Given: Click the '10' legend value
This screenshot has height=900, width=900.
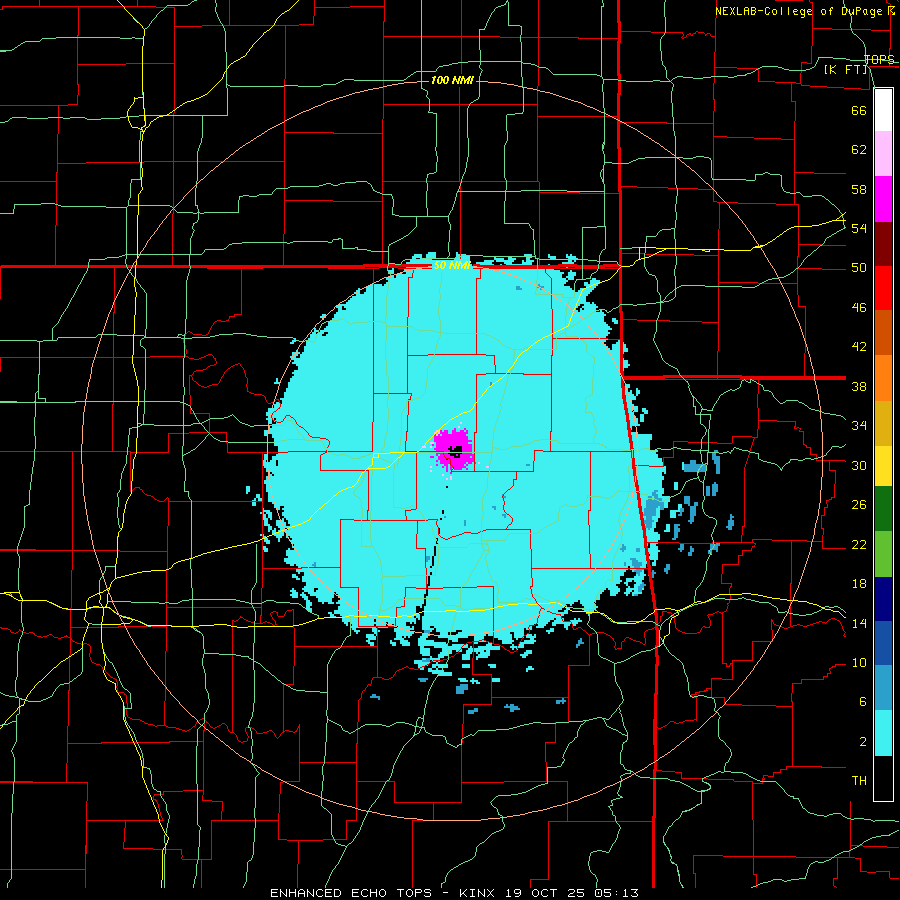Looking at the screenshot, I should [x=859, y=663].
